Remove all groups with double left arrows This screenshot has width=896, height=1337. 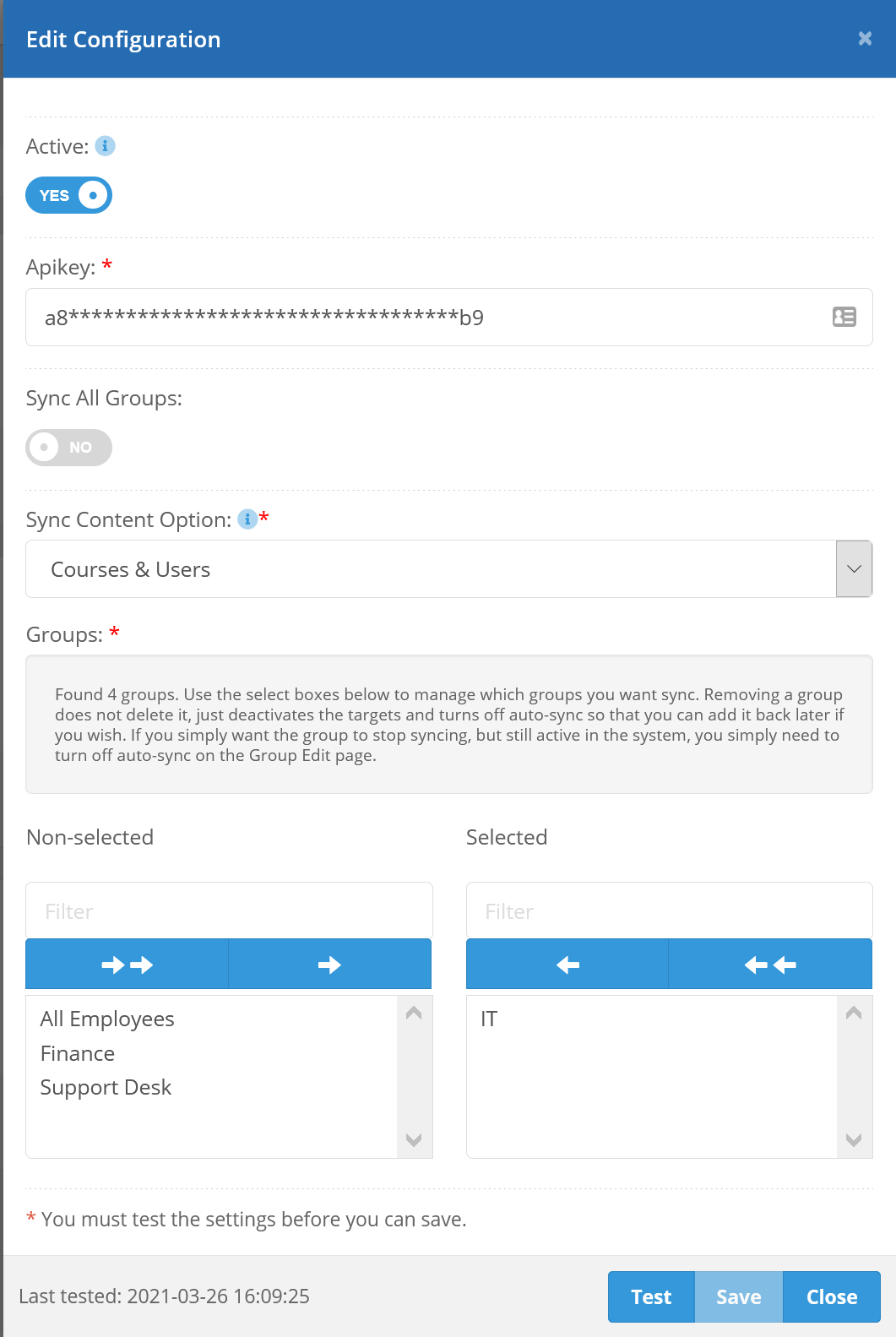pos(770,965)
